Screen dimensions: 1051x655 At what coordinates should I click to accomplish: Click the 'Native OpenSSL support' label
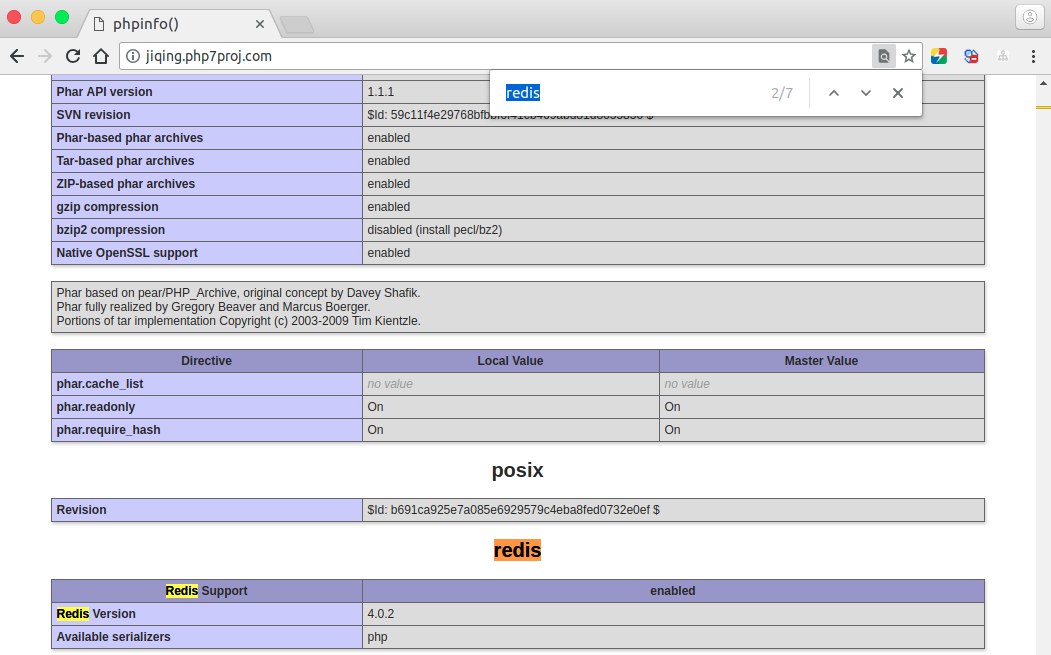[x=127, y=253]
